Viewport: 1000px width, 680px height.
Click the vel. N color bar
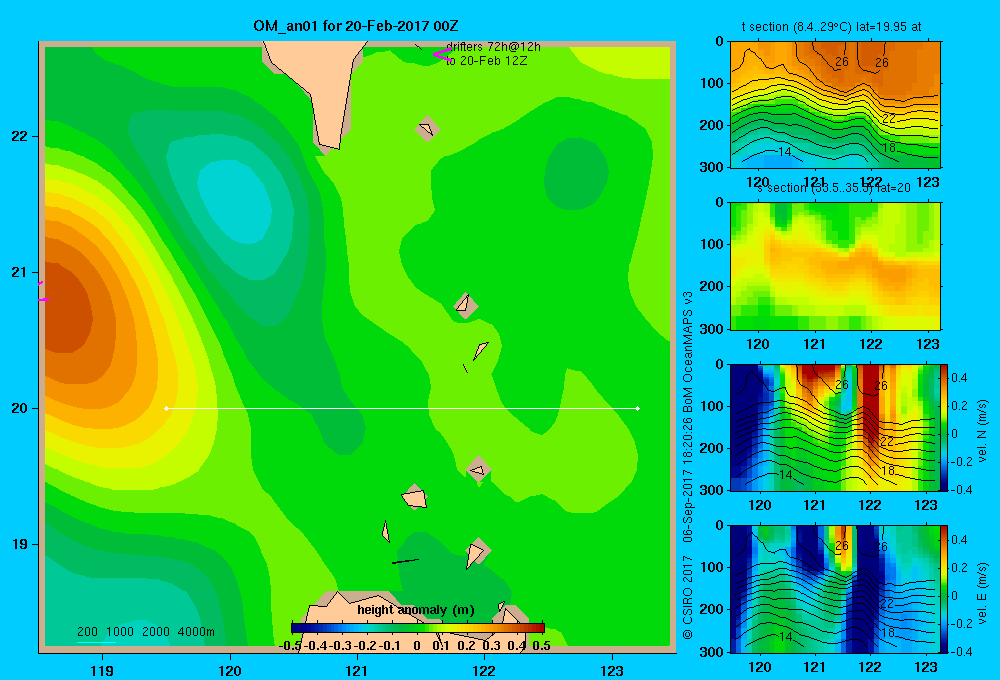point(944,427)
